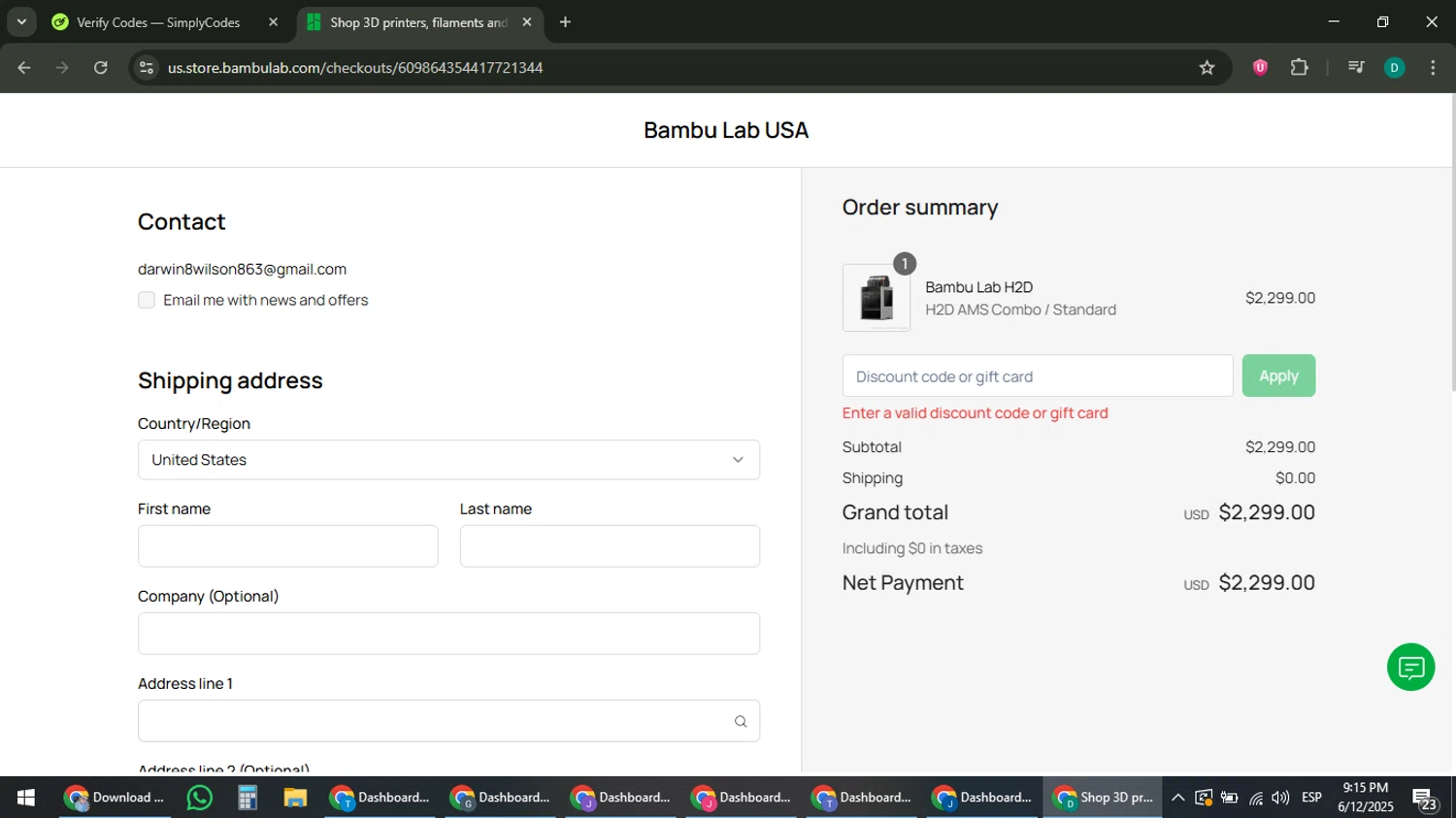Close the Shop 3D printers tab
The height and width of the screenshot is (818, 1456).
tap(527, 21)
